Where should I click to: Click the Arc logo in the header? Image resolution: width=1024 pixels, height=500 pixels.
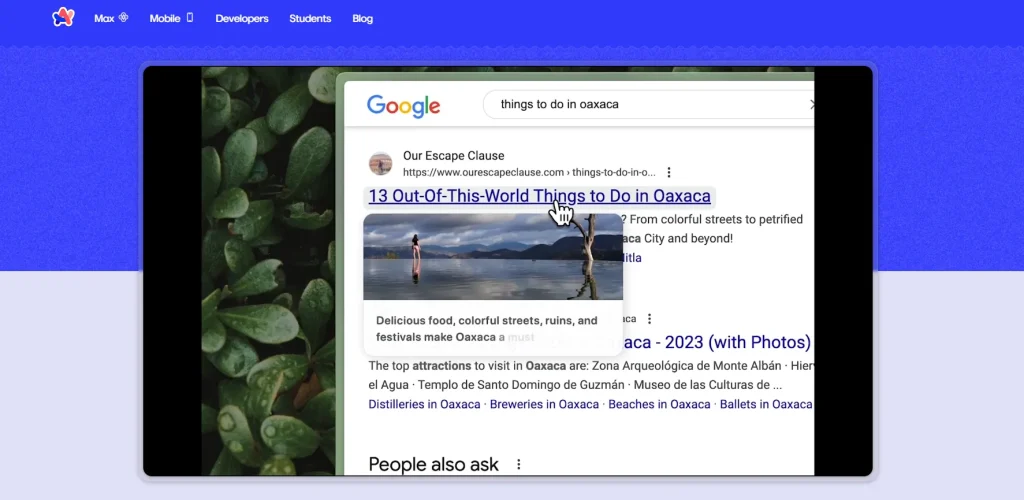click(63, 17)
